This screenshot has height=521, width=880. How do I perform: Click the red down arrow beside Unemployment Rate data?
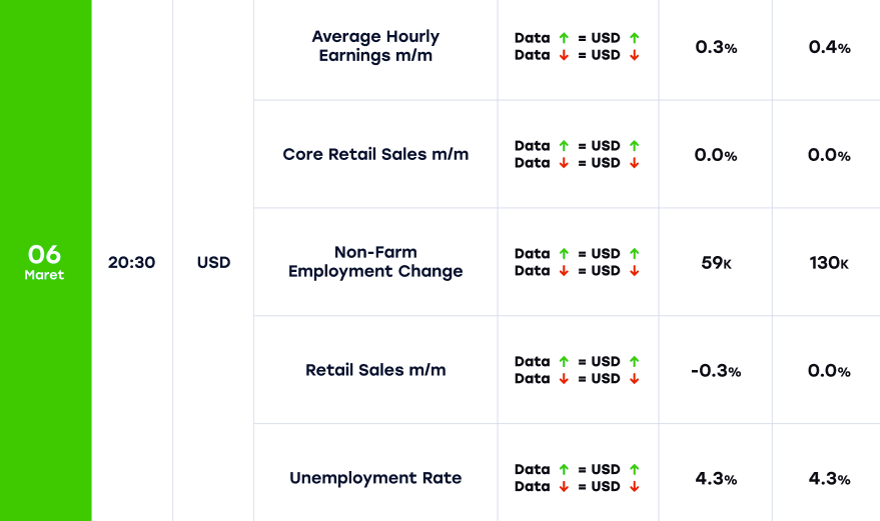pos(564,487)
